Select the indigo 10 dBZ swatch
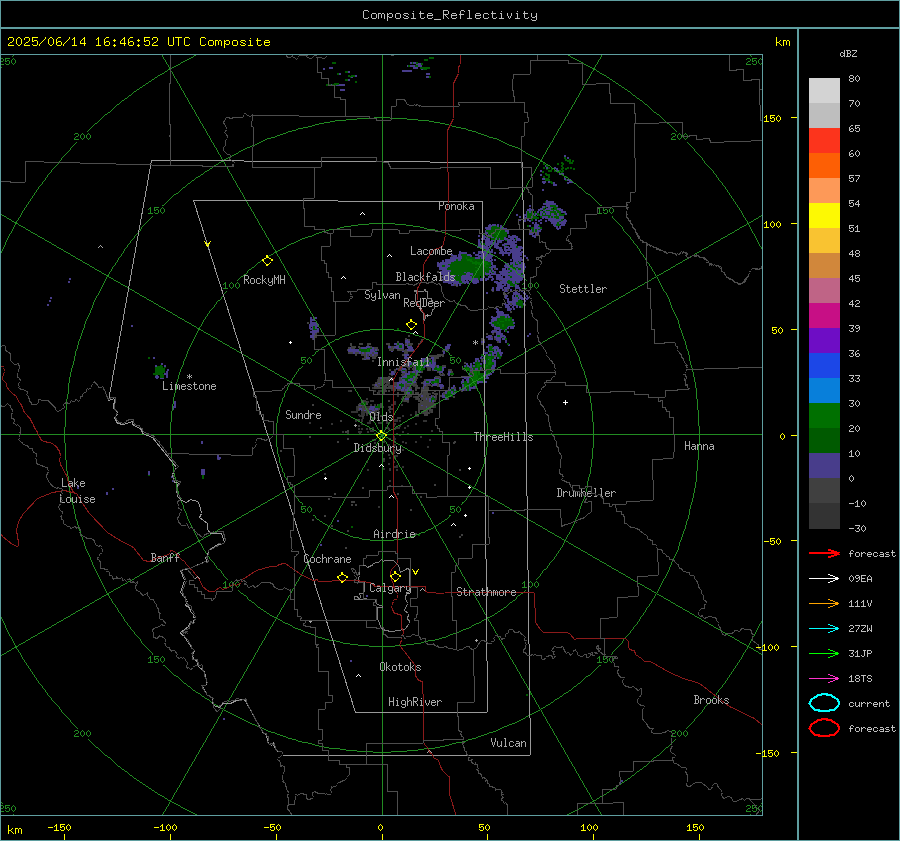Image resolution: width=900 pixels, height=841 pixels. click(824, 466)
